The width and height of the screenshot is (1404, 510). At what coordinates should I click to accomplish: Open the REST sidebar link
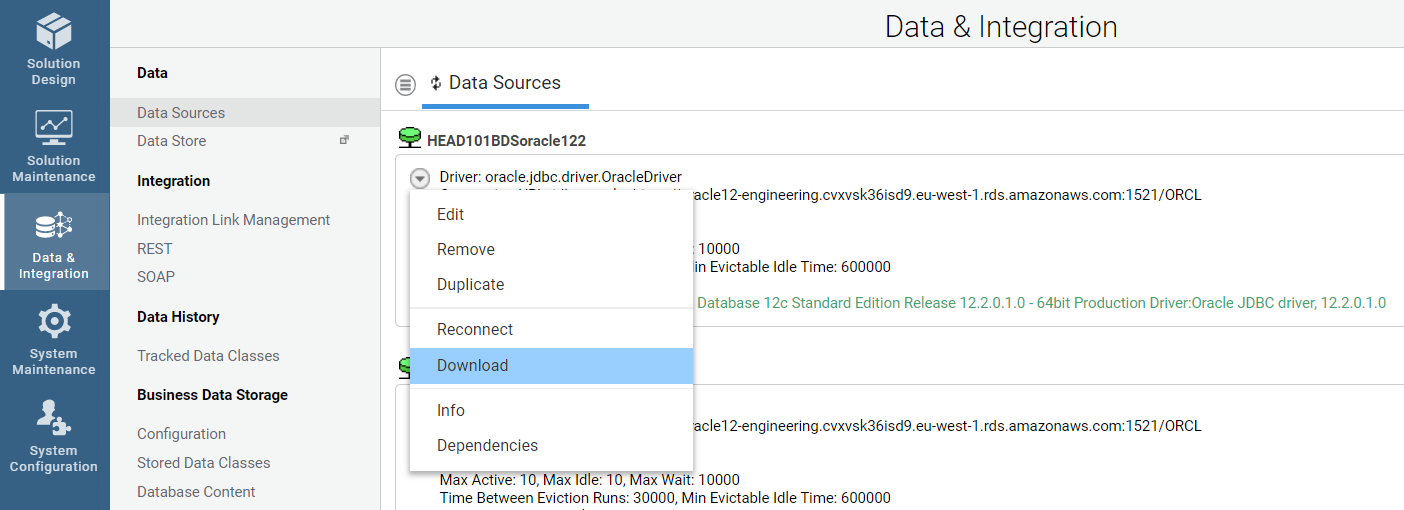154,249
